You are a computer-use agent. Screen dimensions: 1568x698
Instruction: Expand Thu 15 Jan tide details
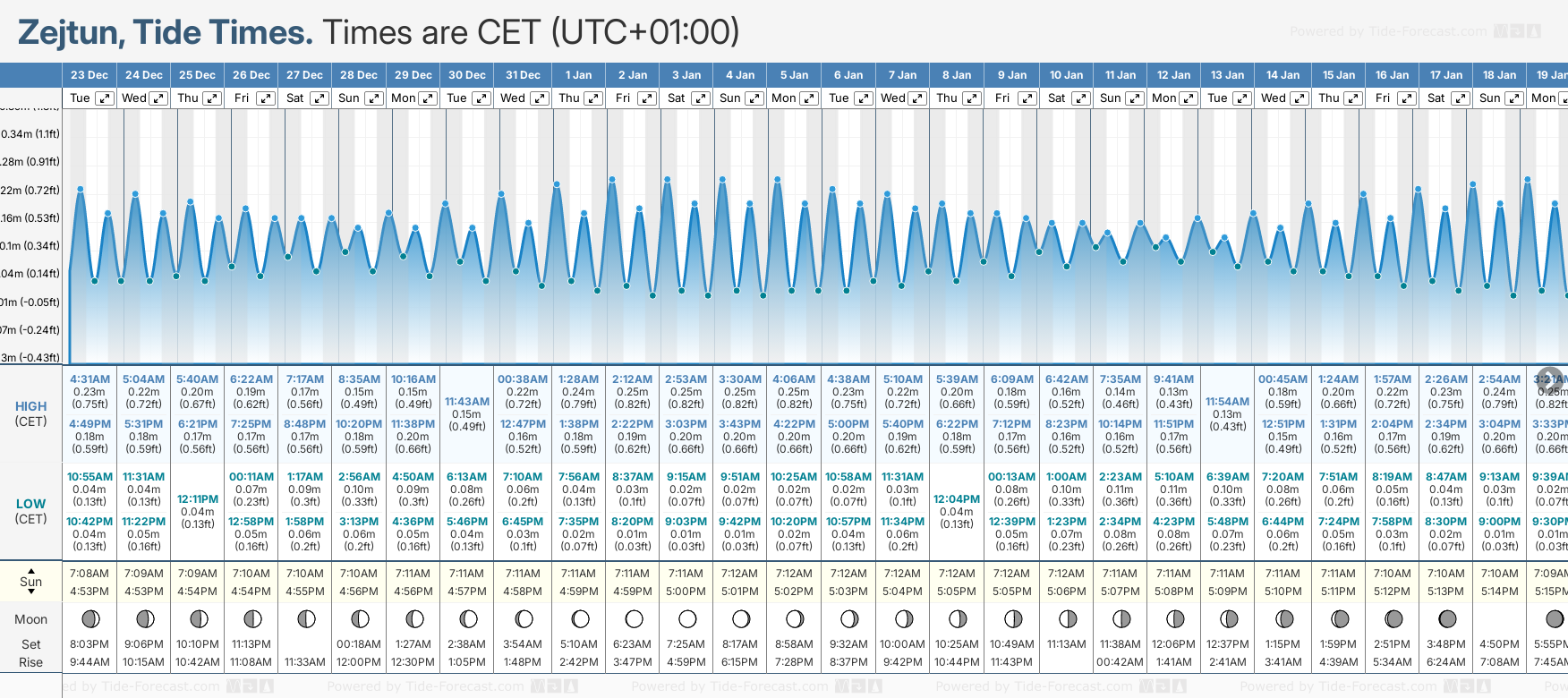[1353, 98]
